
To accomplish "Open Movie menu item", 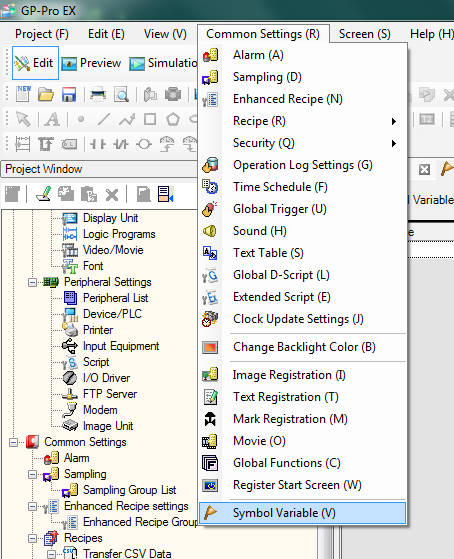I will pyautogui.click(x=302, y=441).
